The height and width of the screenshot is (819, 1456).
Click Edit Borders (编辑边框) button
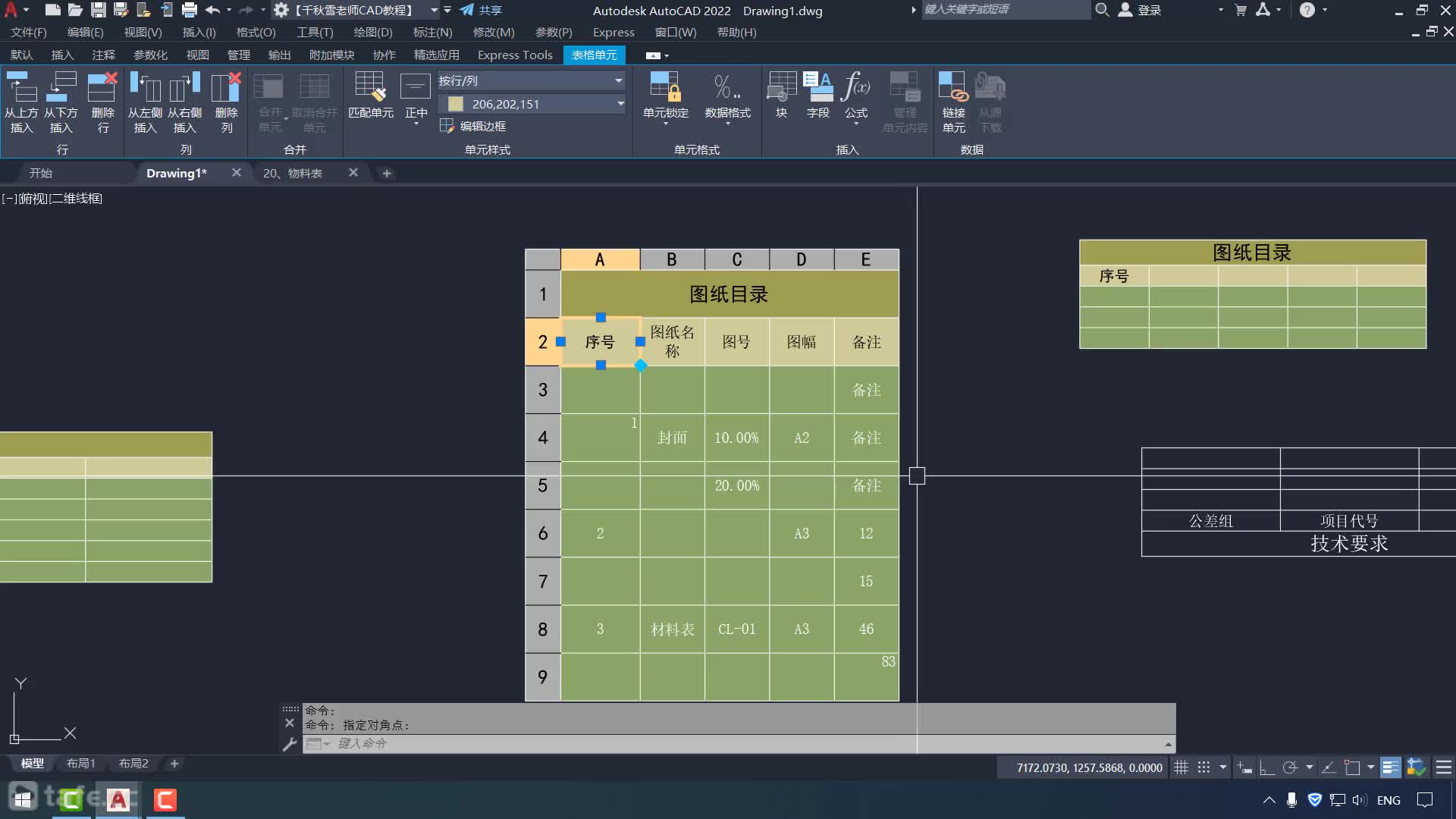pyautogui.click(x=473, y=126)
